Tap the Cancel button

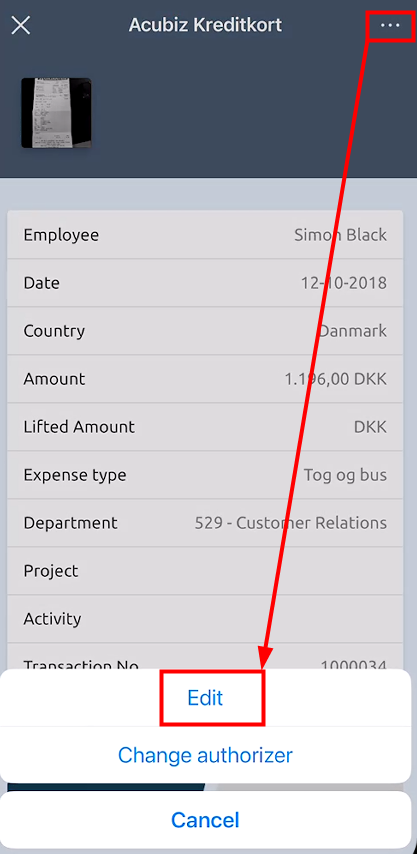coord(205,820)
